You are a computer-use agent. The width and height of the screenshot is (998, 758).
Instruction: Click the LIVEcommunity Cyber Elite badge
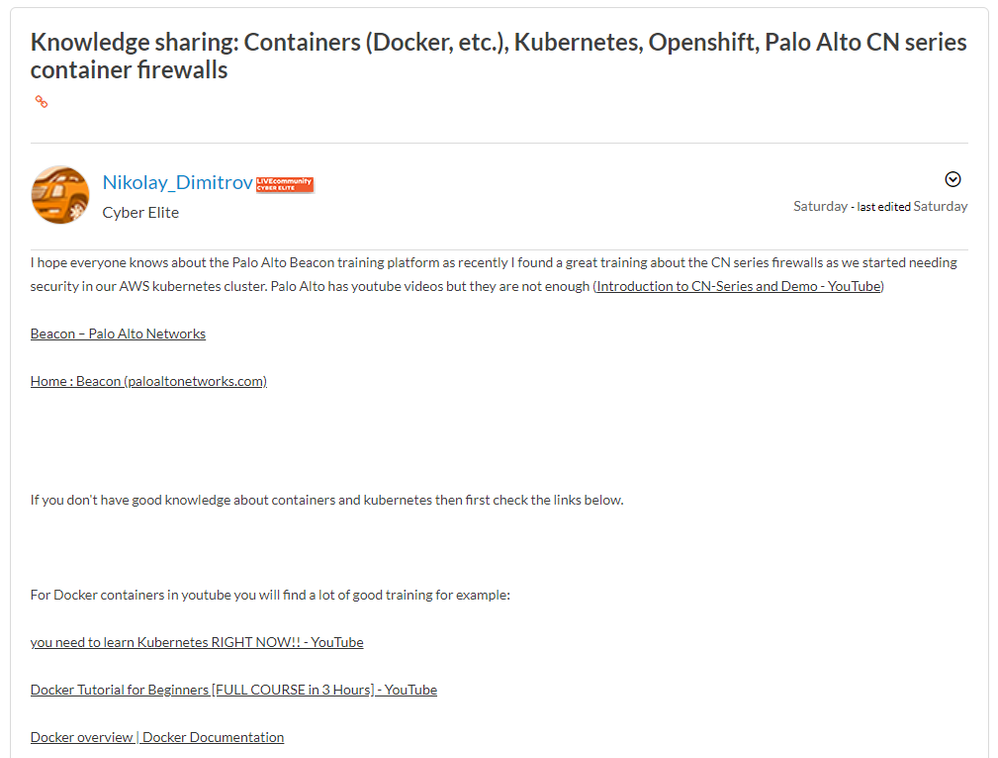285,184
